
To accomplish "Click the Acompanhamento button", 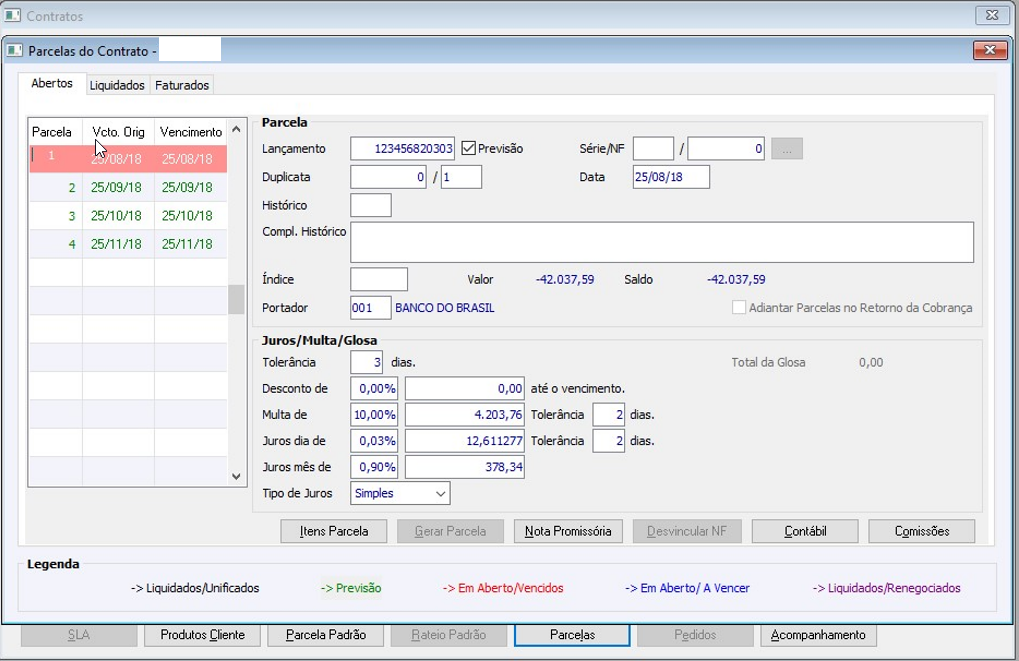I will 819,635.
